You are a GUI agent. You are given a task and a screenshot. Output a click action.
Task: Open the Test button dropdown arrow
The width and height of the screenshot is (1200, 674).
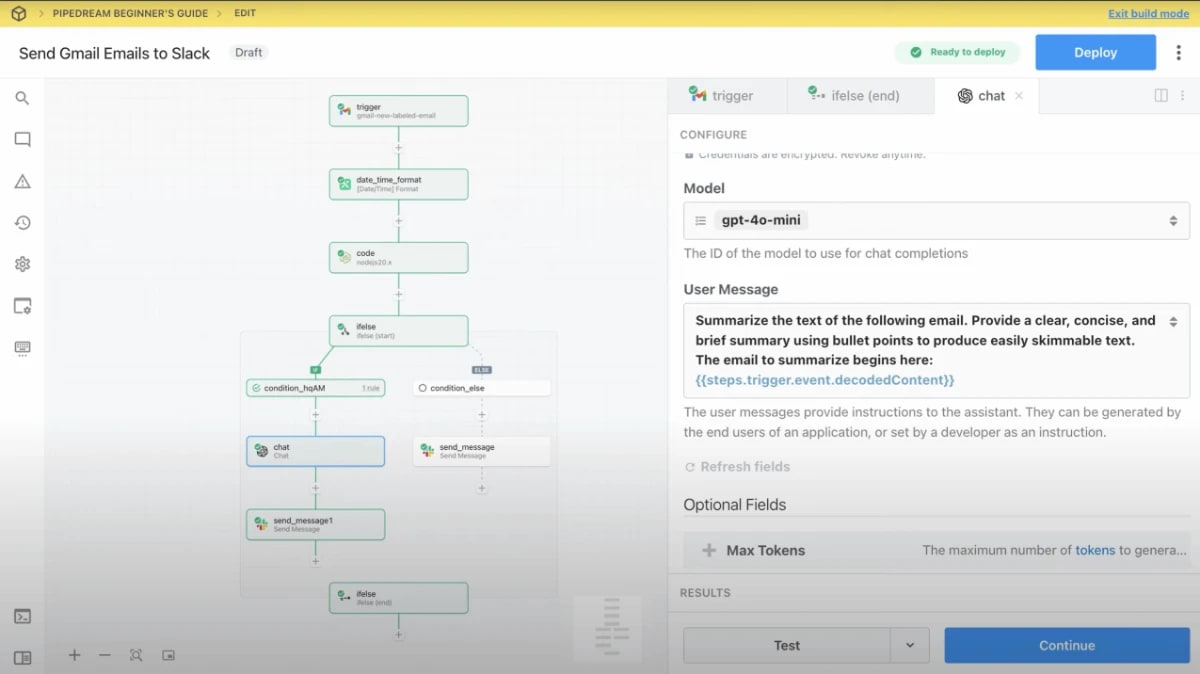pyautogui.click(x=911, y=645)
